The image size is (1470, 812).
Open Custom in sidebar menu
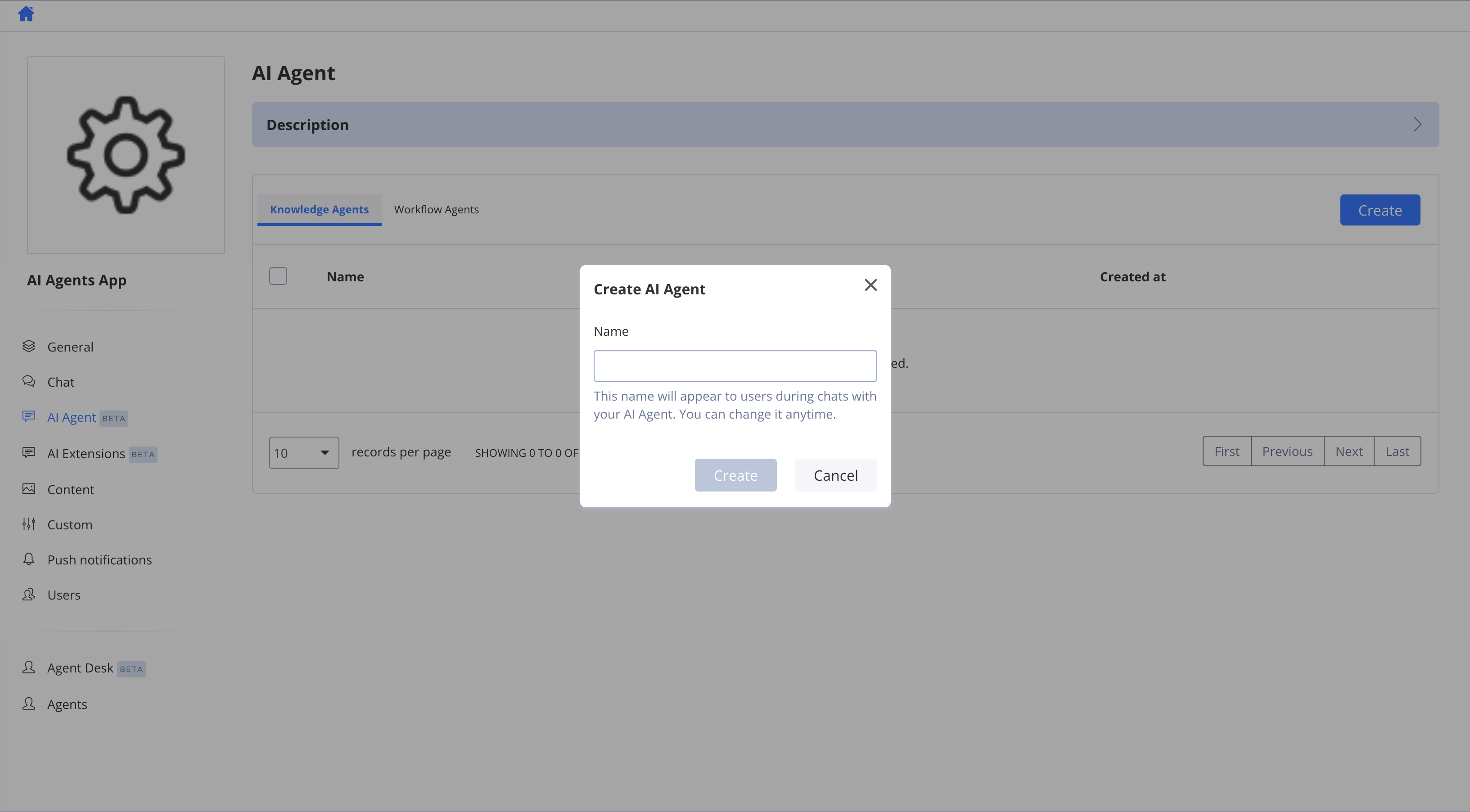tap(70, 524)
